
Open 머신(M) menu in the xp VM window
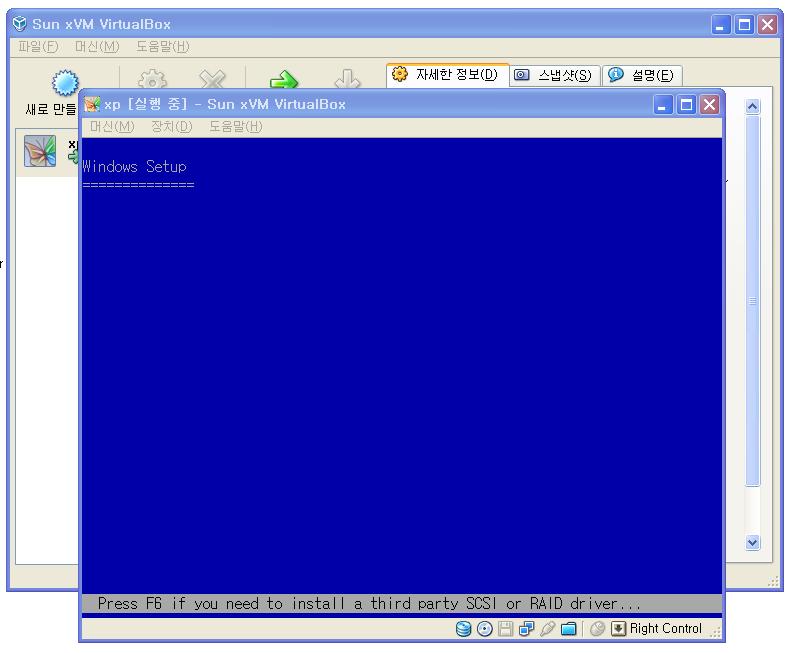(x=112, y=126)
